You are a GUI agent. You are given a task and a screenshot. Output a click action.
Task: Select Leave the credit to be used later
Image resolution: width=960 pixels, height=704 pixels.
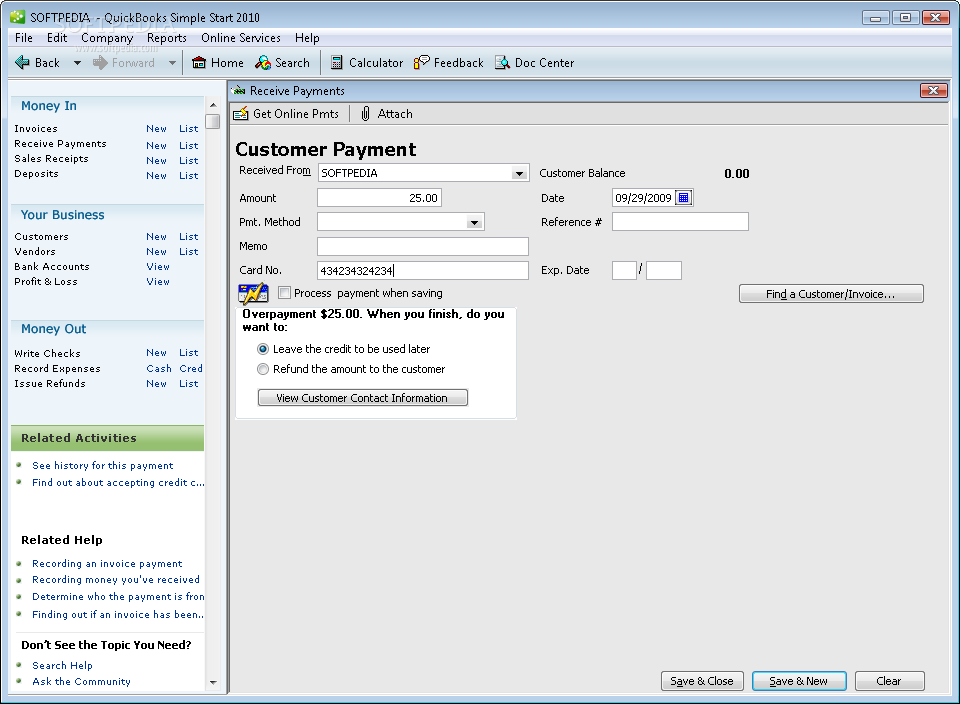263,349
